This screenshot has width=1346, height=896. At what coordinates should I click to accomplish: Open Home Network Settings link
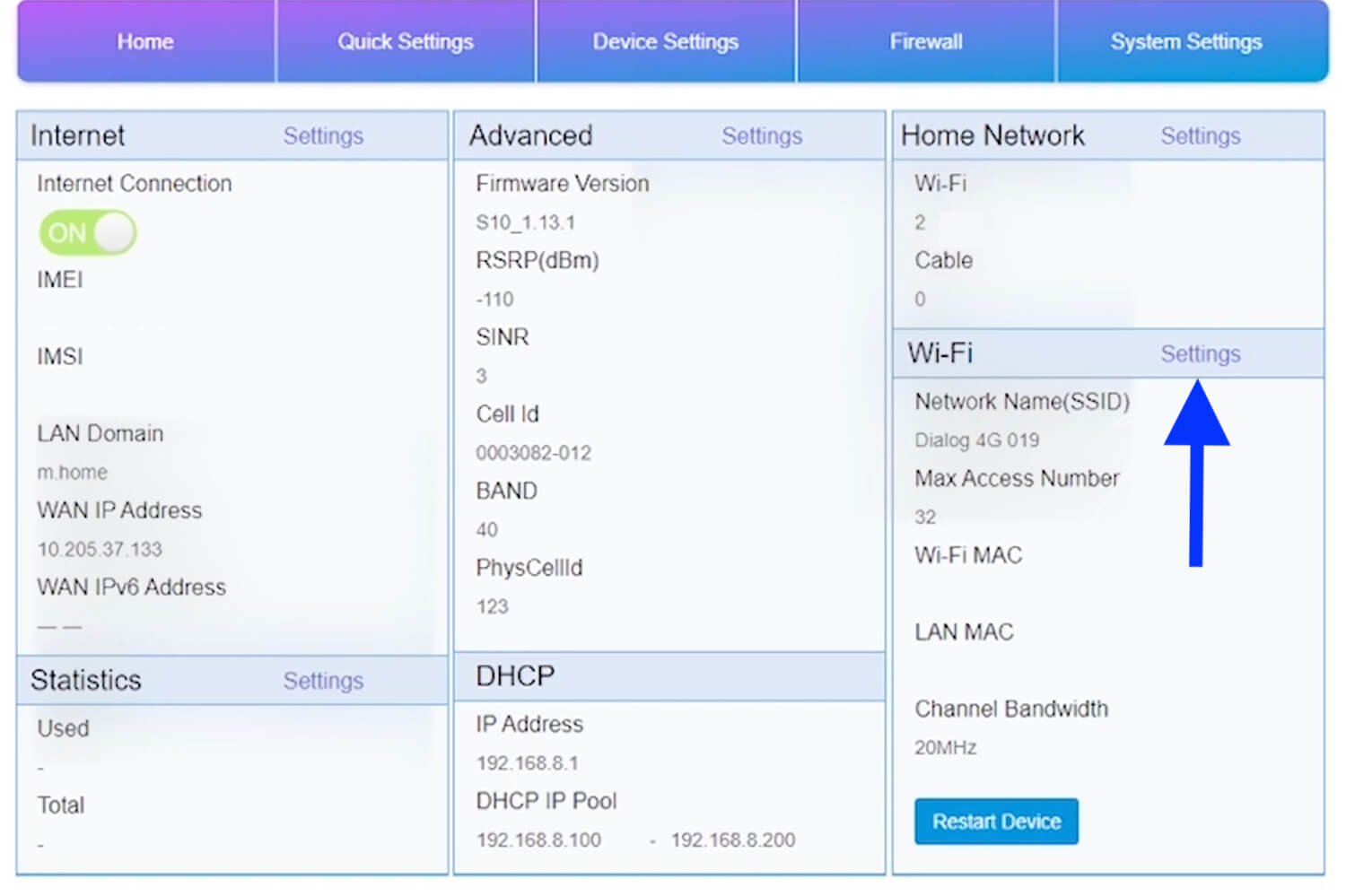[x=1201, y=136]
